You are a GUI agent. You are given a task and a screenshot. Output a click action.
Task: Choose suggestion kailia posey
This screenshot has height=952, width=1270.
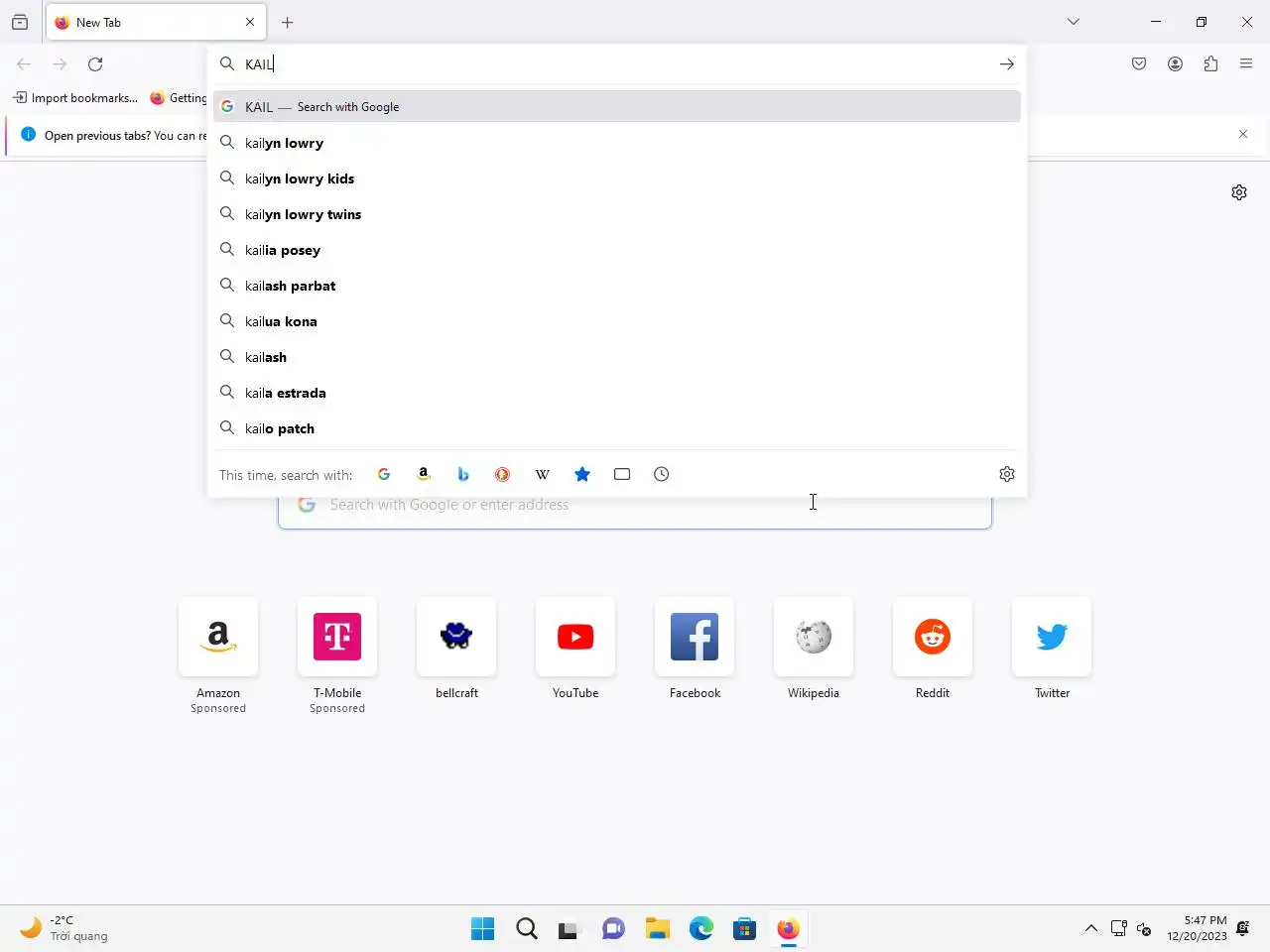click(617, 250)
